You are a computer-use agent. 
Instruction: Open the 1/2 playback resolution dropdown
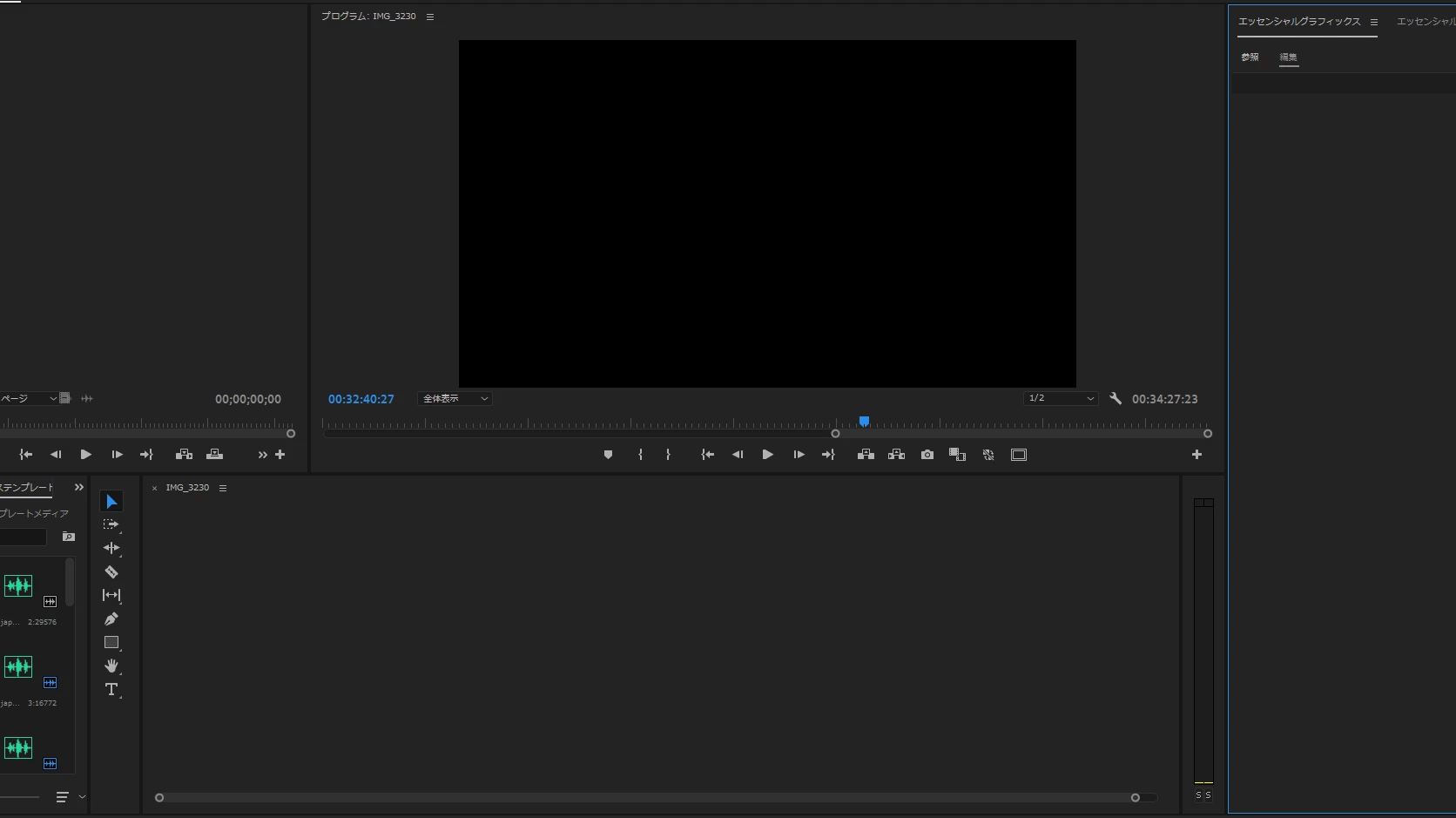(1061, 398)
